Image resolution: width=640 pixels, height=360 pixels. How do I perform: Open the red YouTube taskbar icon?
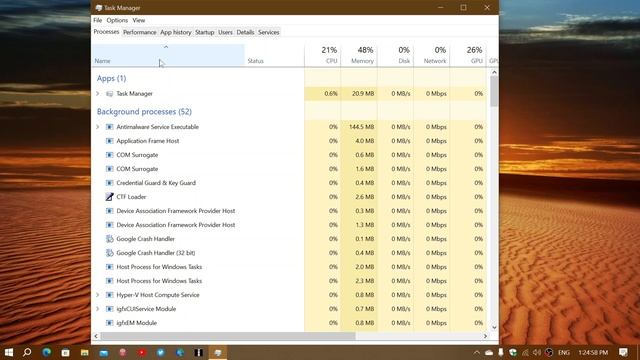point(142,352)
